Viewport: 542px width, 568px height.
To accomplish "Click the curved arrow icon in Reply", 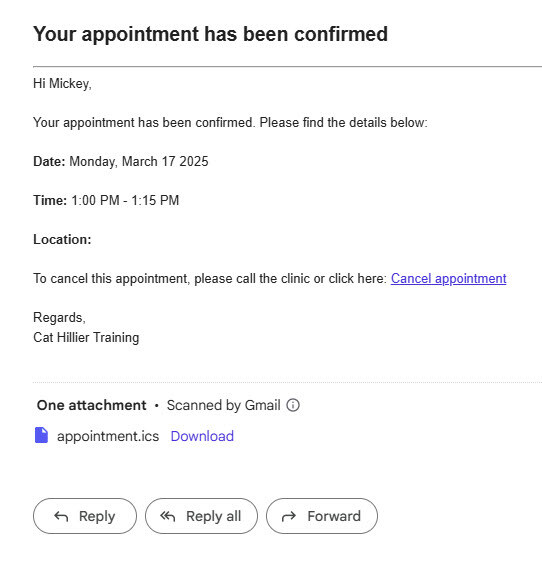I will click(61, 516).
